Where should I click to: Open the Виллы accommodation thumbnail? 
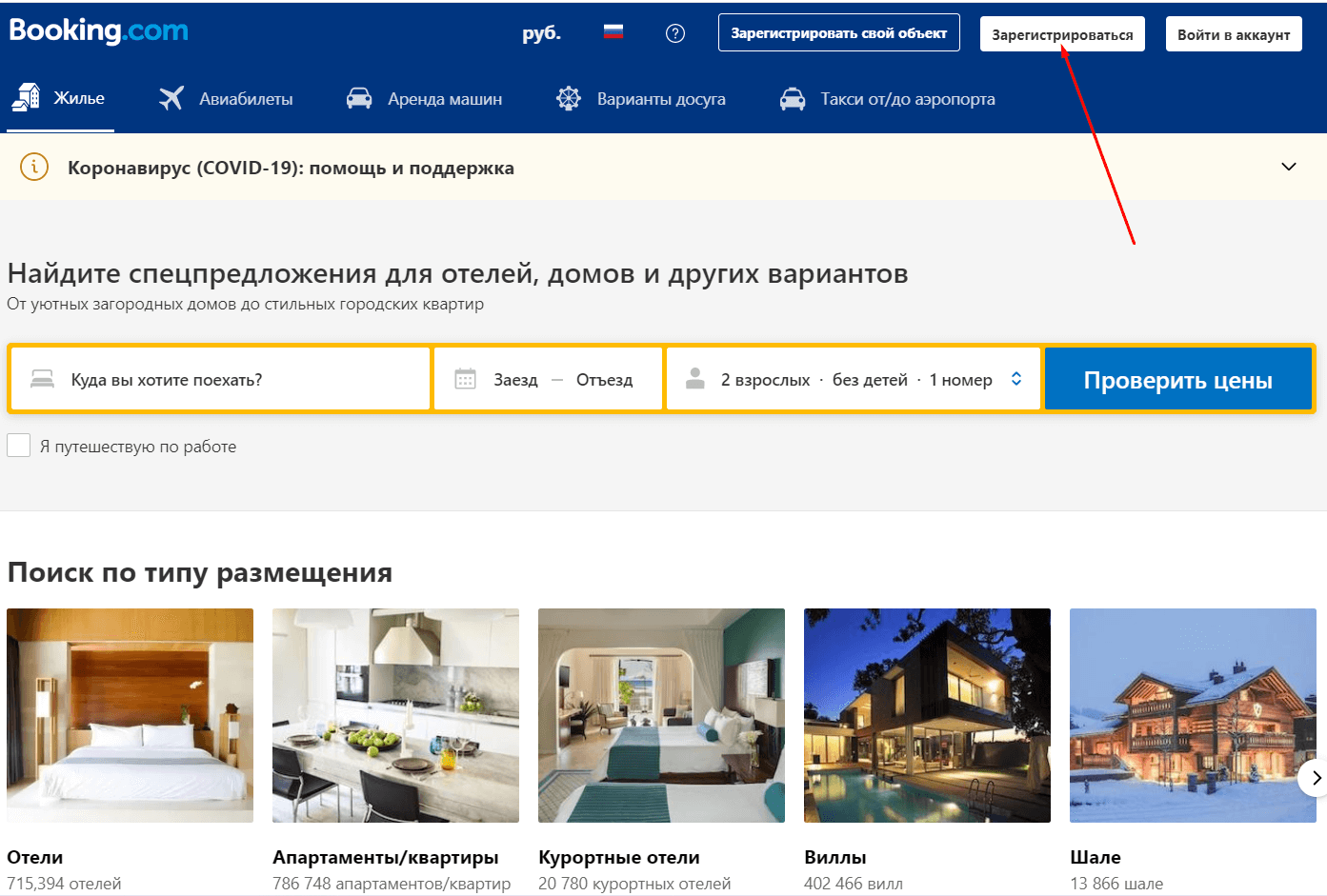click(x=927, y=715)
